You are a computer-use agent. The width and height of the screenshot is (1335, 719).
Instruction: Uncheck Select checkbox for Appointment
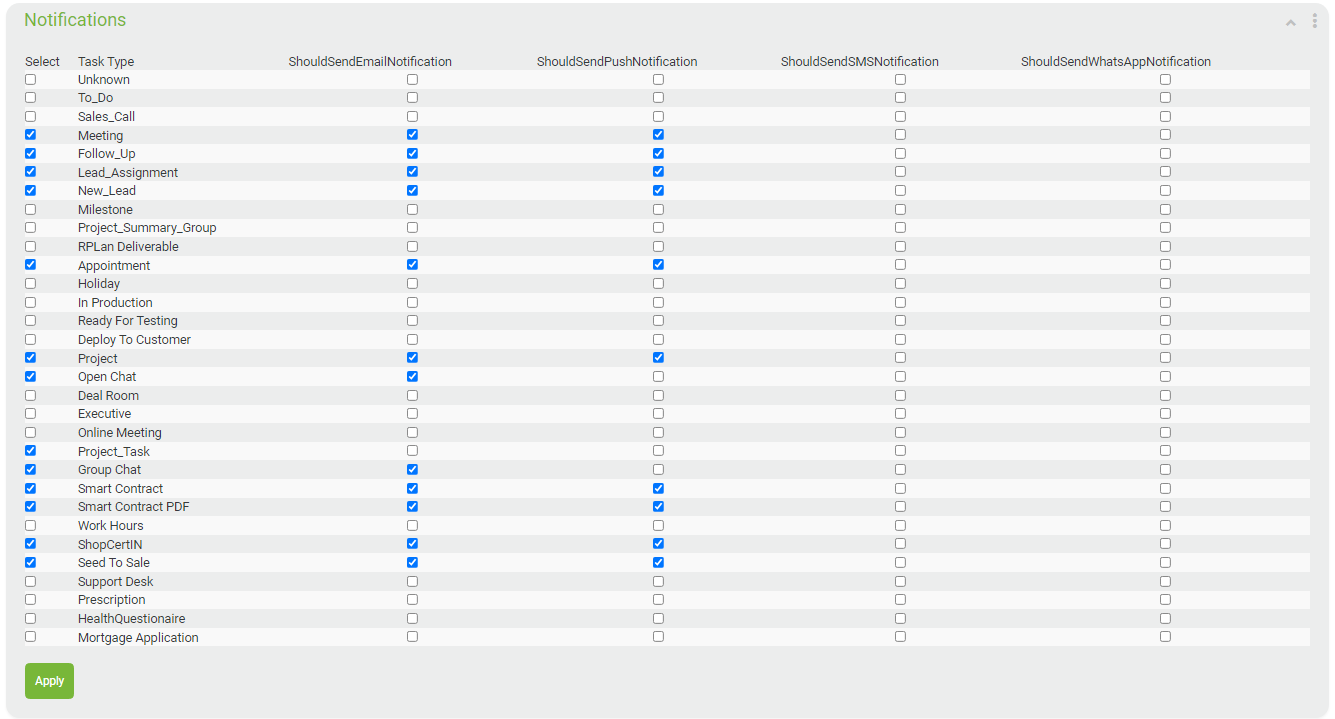tap(30, 265)
